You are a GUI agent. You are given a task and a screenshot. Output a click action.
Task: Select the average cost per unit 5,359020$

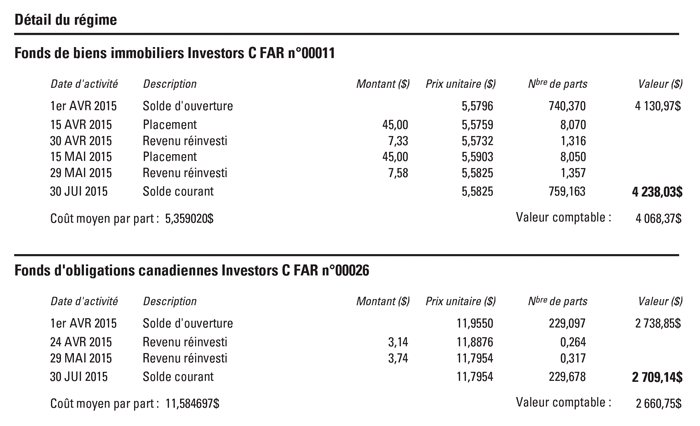(x=189, y=217)
